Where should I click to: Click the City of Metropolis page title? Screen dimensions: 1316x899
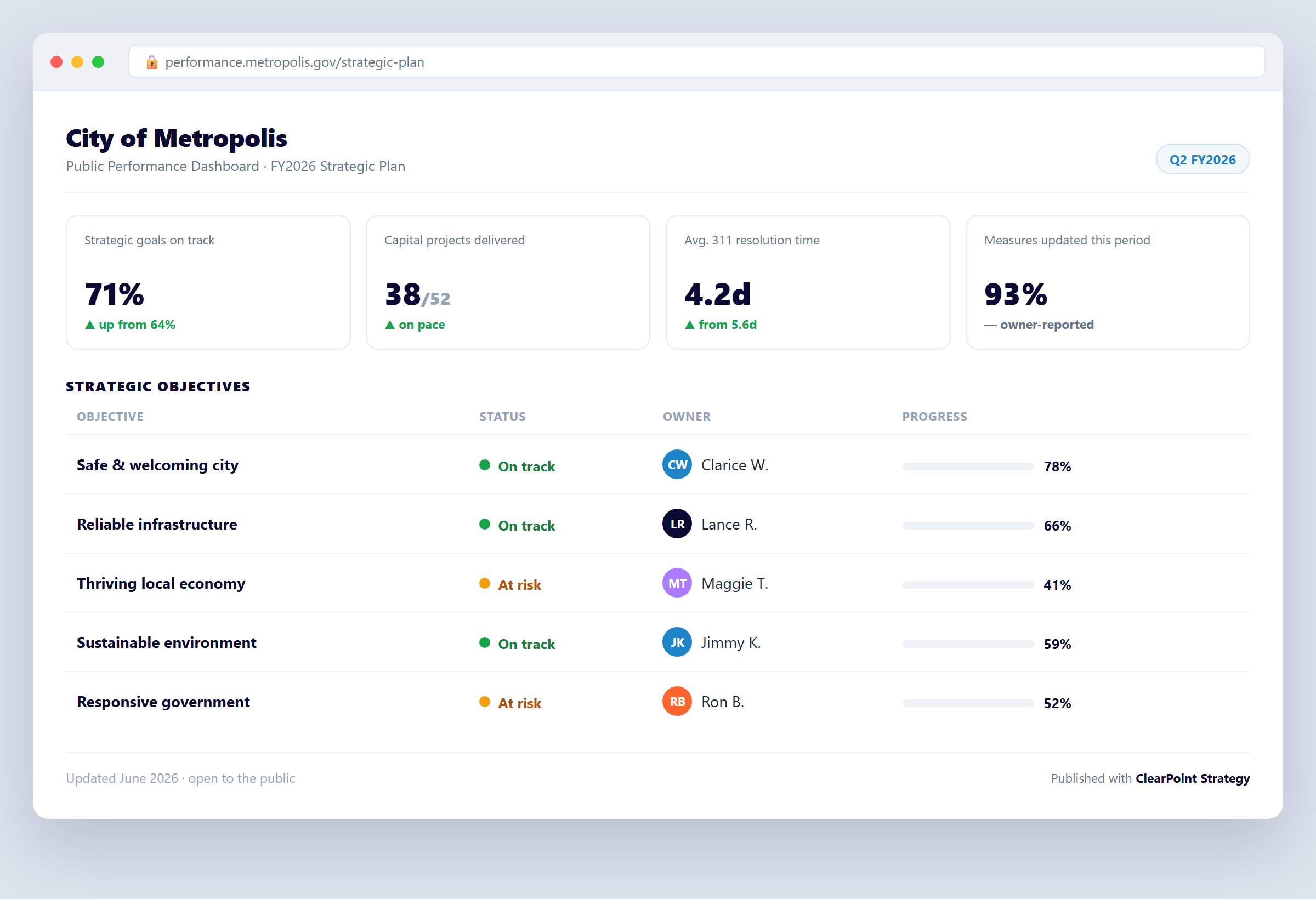click(x=176, y=139)
